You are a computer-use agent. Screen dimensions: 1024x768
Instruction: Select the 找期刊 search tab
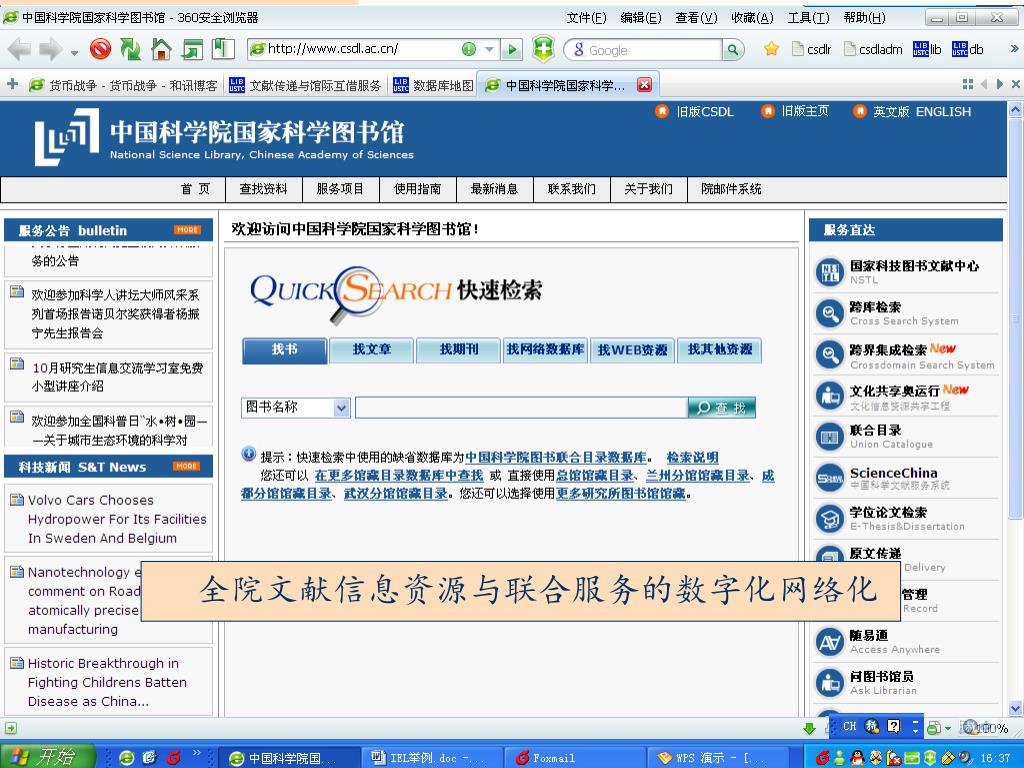click(x=458, y=350)
